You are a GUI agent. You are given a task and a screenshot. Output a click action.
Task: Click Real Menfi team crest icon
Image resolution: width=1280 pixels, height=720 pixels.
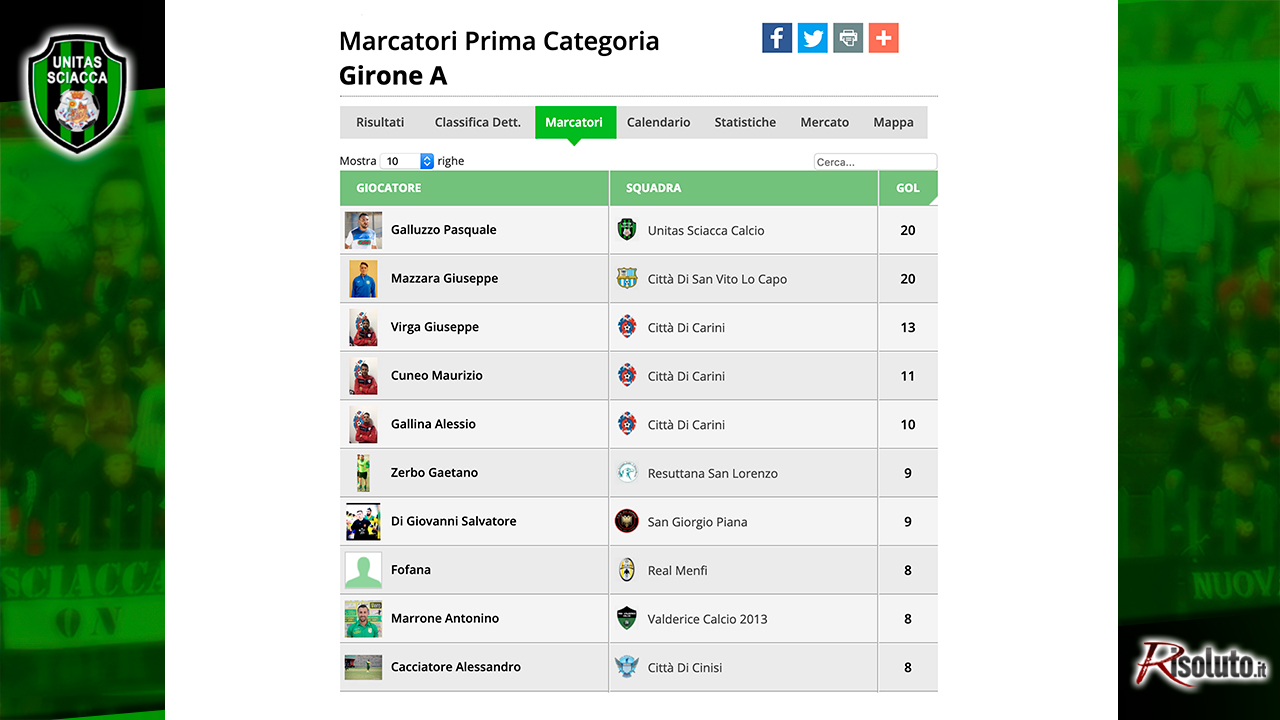tap(627, 570)
